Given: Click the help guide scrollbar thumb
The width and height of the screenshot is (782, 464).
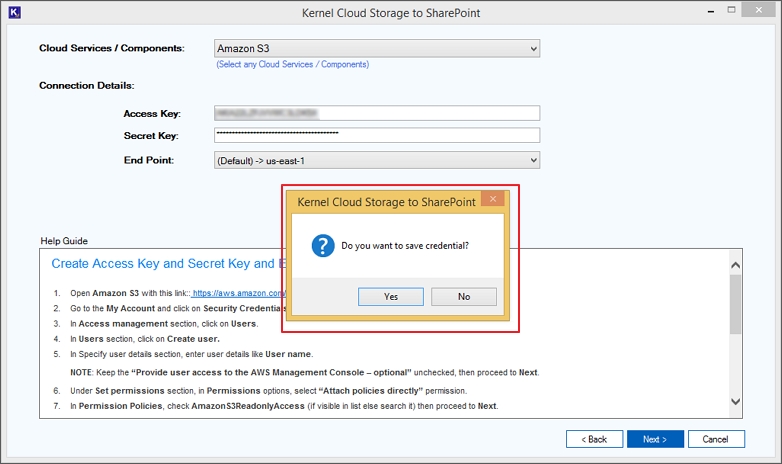Looking at the screenshot, I should point(735,304).
